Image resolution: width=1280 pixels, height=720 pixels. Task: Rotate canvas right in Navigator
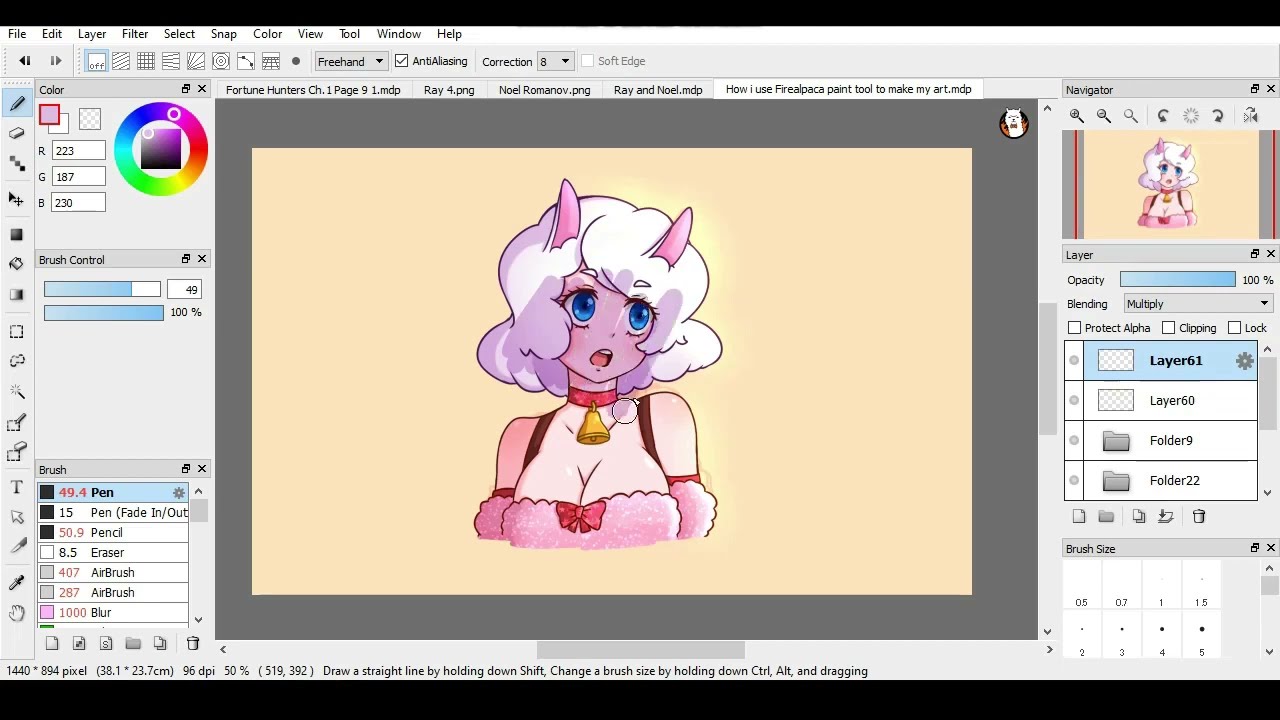pos(1218,116)
